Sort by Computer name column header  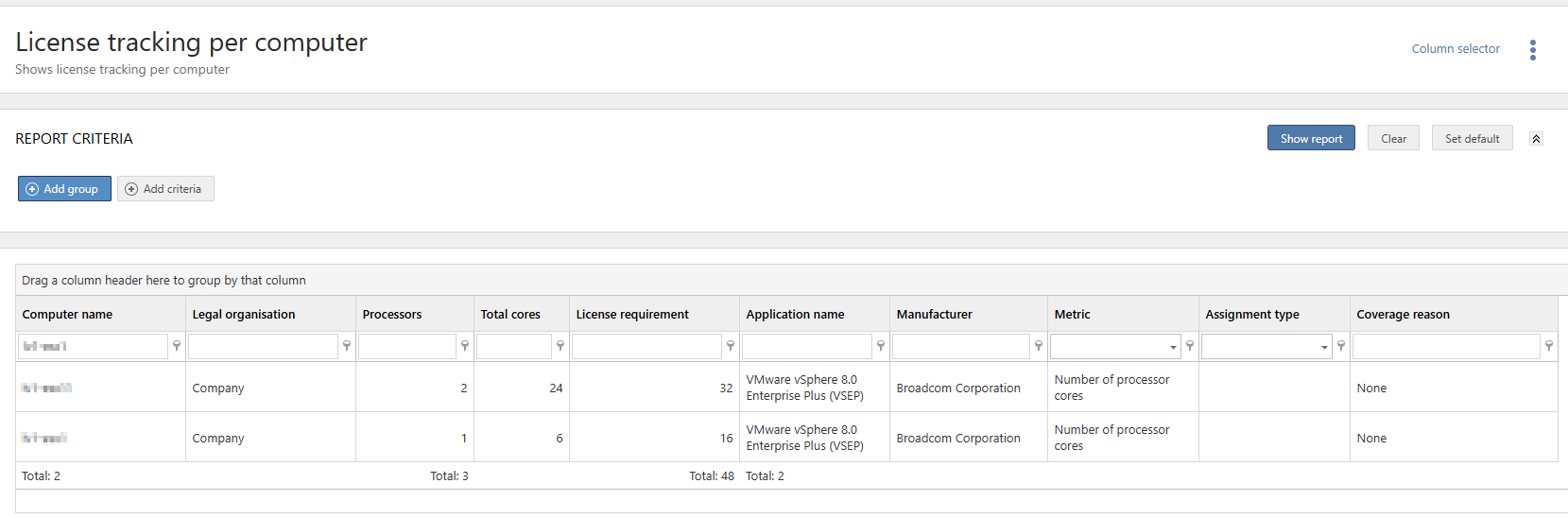[100, 314]
